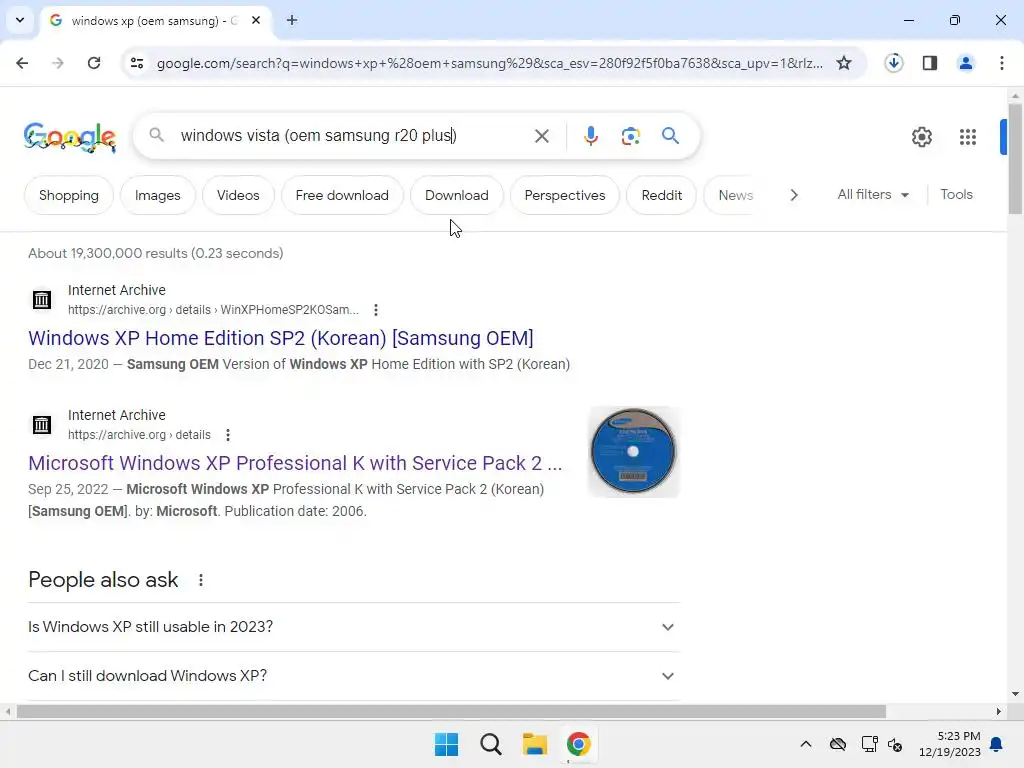This screenshot has width=1024, height=768.
Task: Click the archive.org WinXPHomeSP2 URL
Action: (x=214, y=310)
